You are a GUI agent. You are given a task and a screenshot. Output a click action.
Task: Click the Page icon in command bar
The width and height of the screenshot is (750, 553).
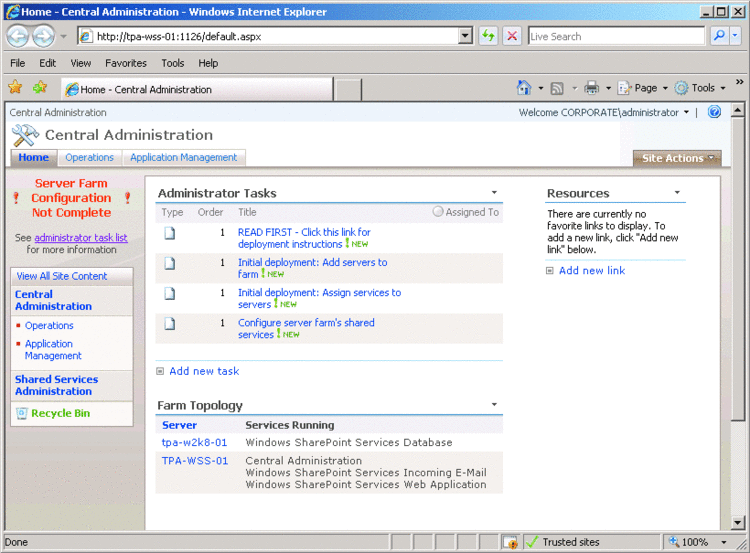click(625, 88)
